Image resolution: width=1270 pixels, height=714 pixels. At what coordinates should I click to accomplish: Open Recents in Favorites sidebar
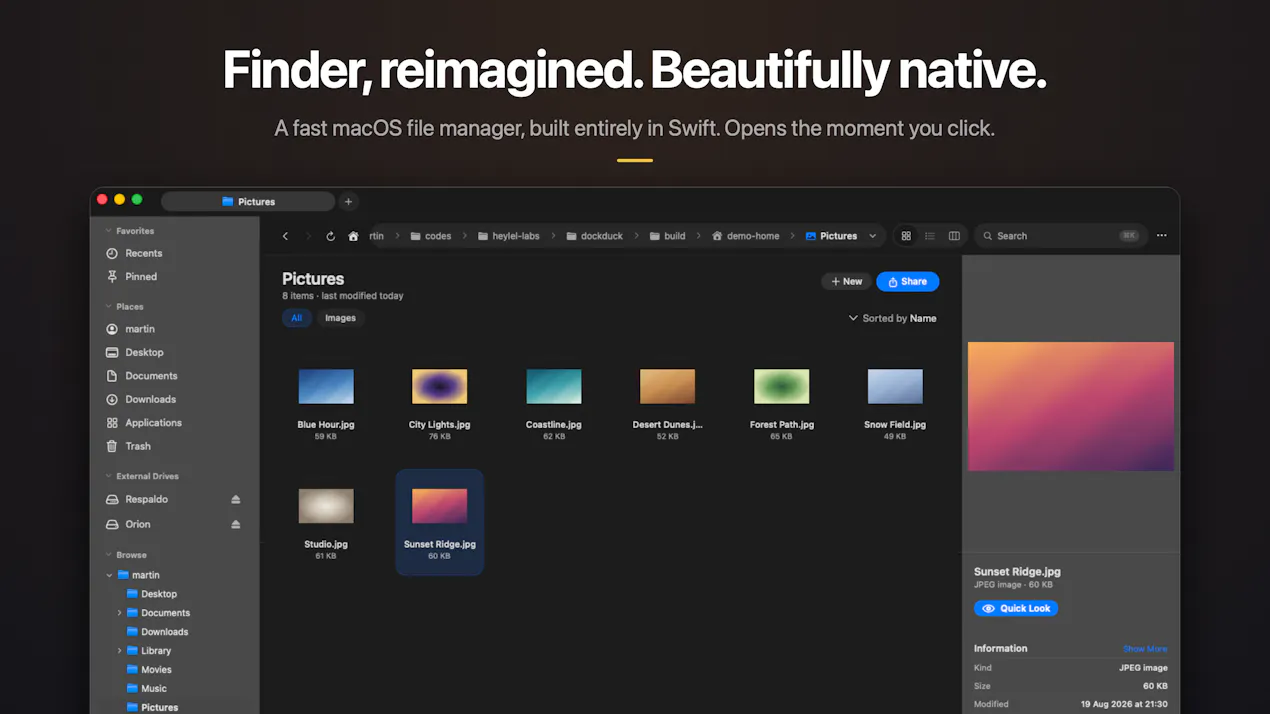[134, 253]
